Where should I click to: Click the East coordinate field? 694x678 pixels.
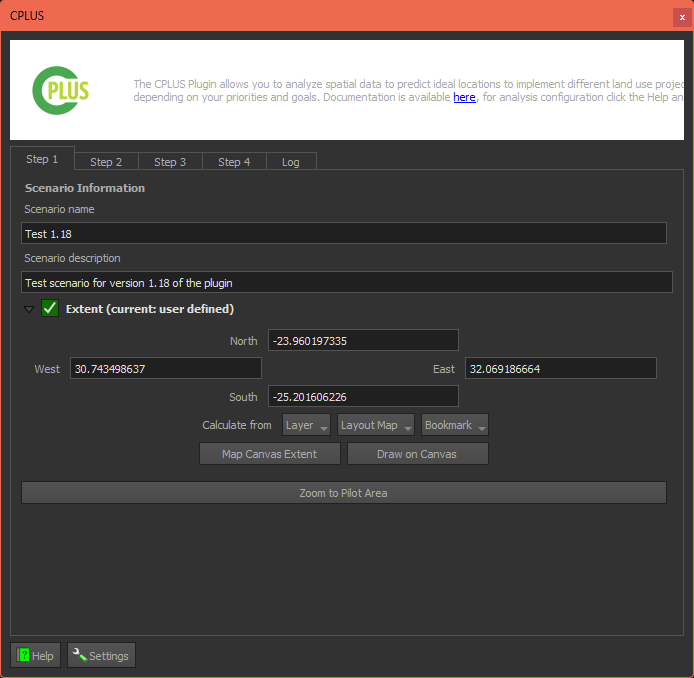(x=560, y=368)
